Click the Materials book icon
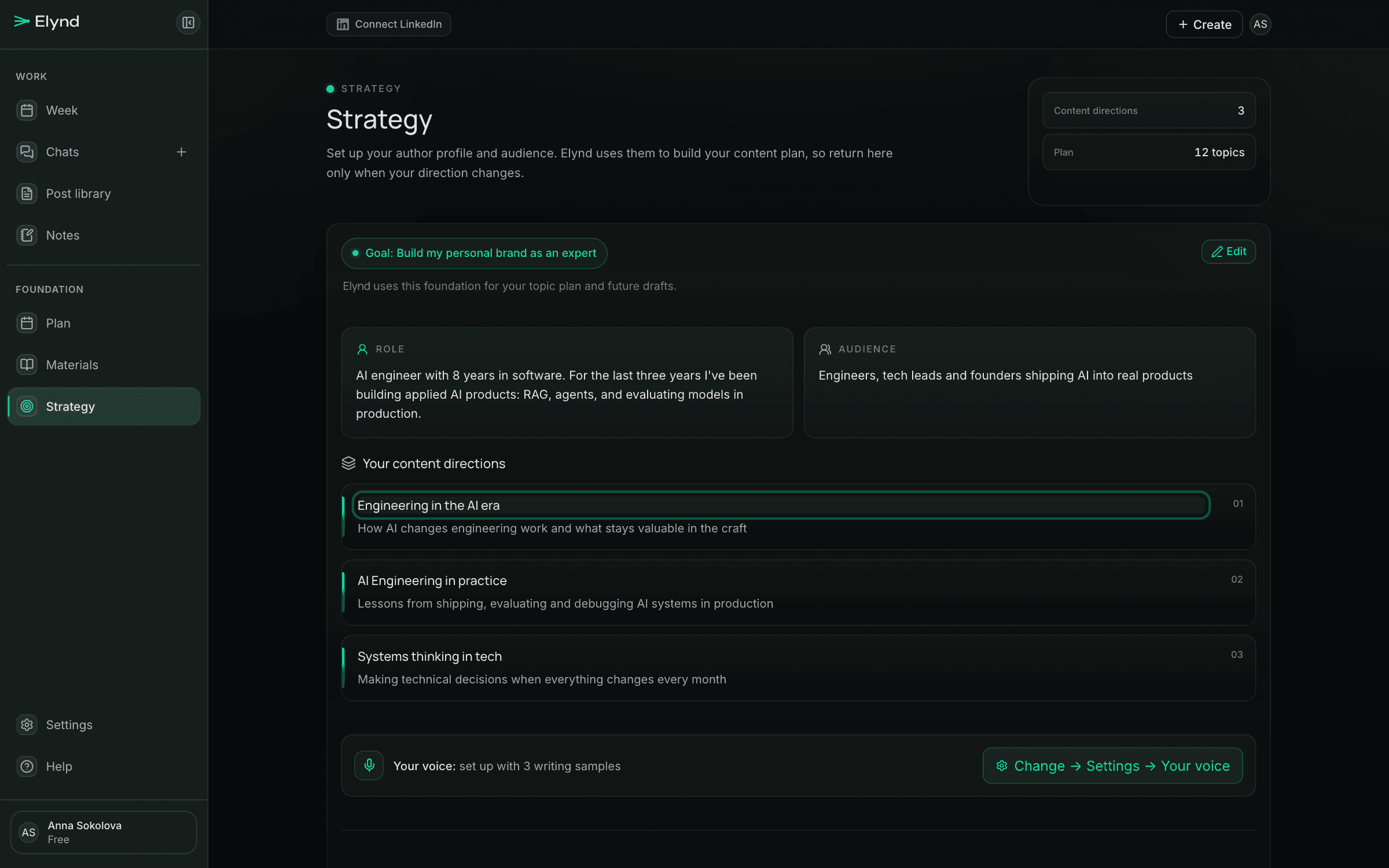Viewport: 1389px width, 868px height. [x=27, y=365]
